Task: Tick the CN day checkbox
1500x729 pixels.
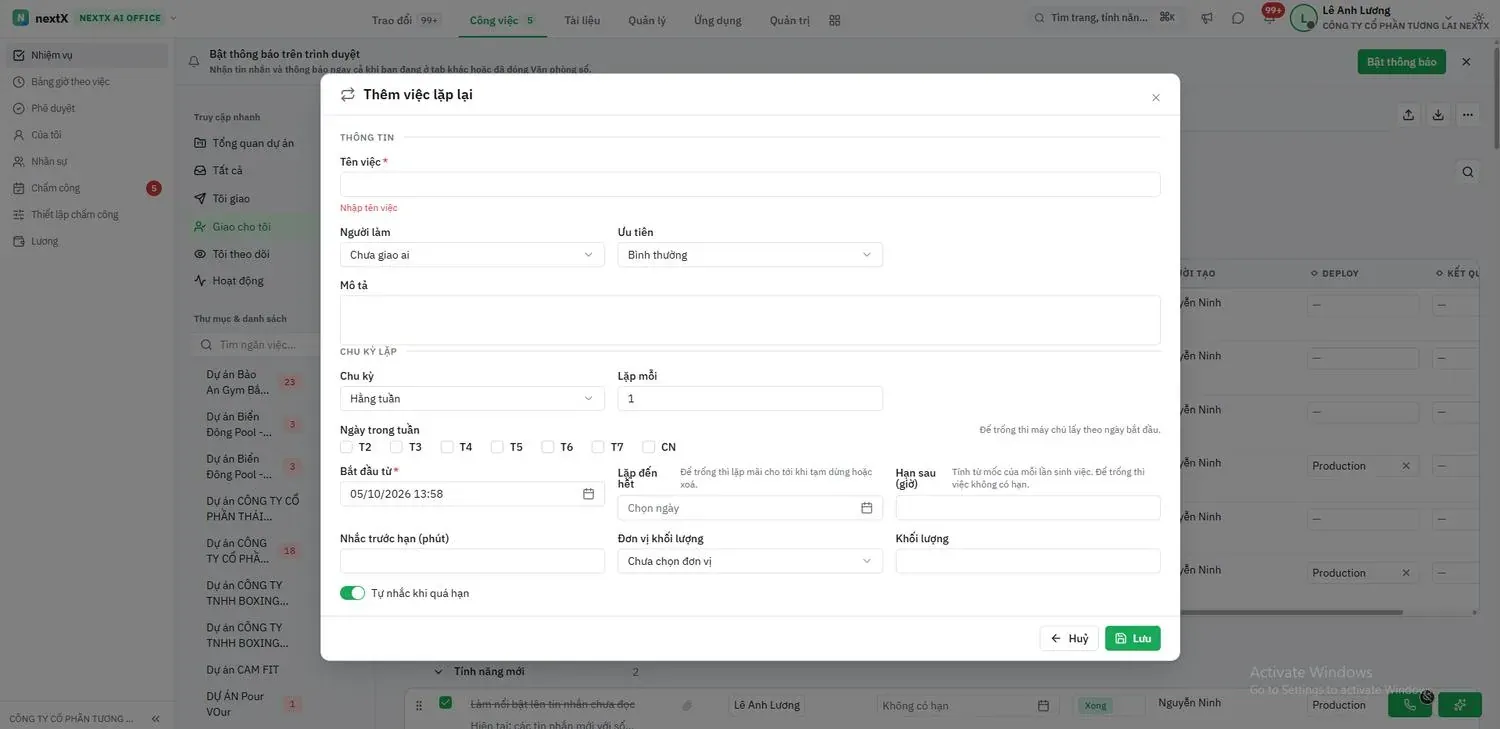Action: 649,447
